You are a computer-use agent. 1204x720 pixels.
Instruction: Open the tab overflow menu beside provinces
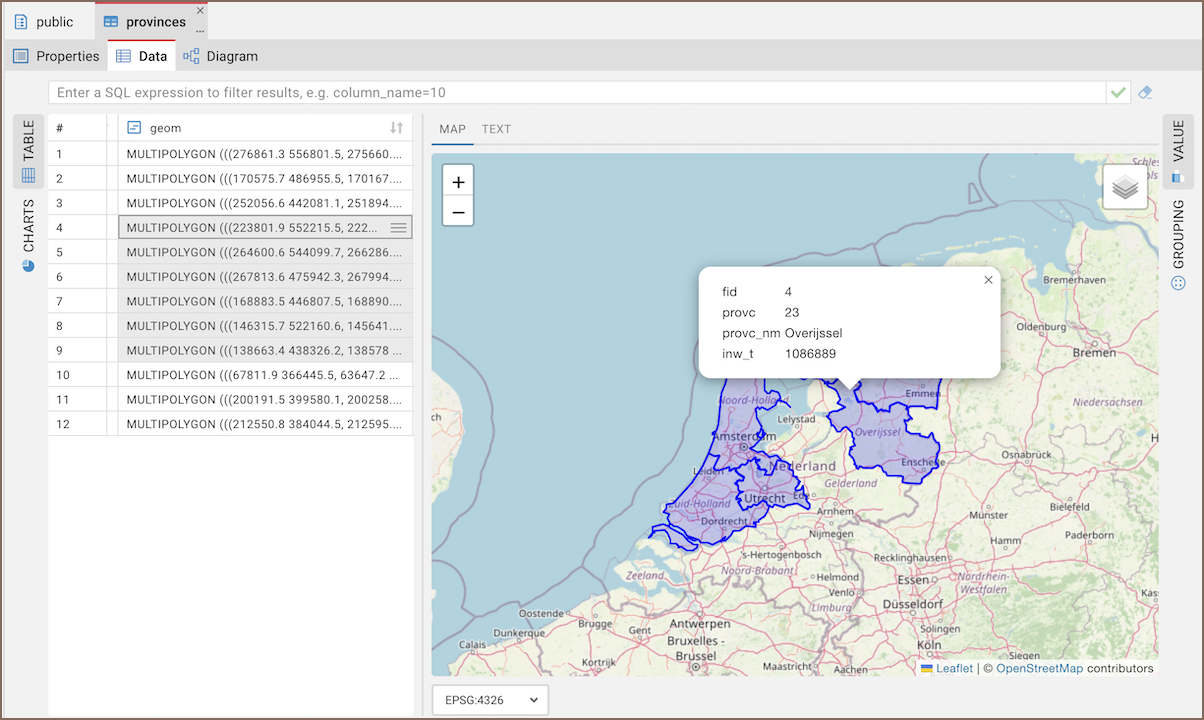(200, 31)
